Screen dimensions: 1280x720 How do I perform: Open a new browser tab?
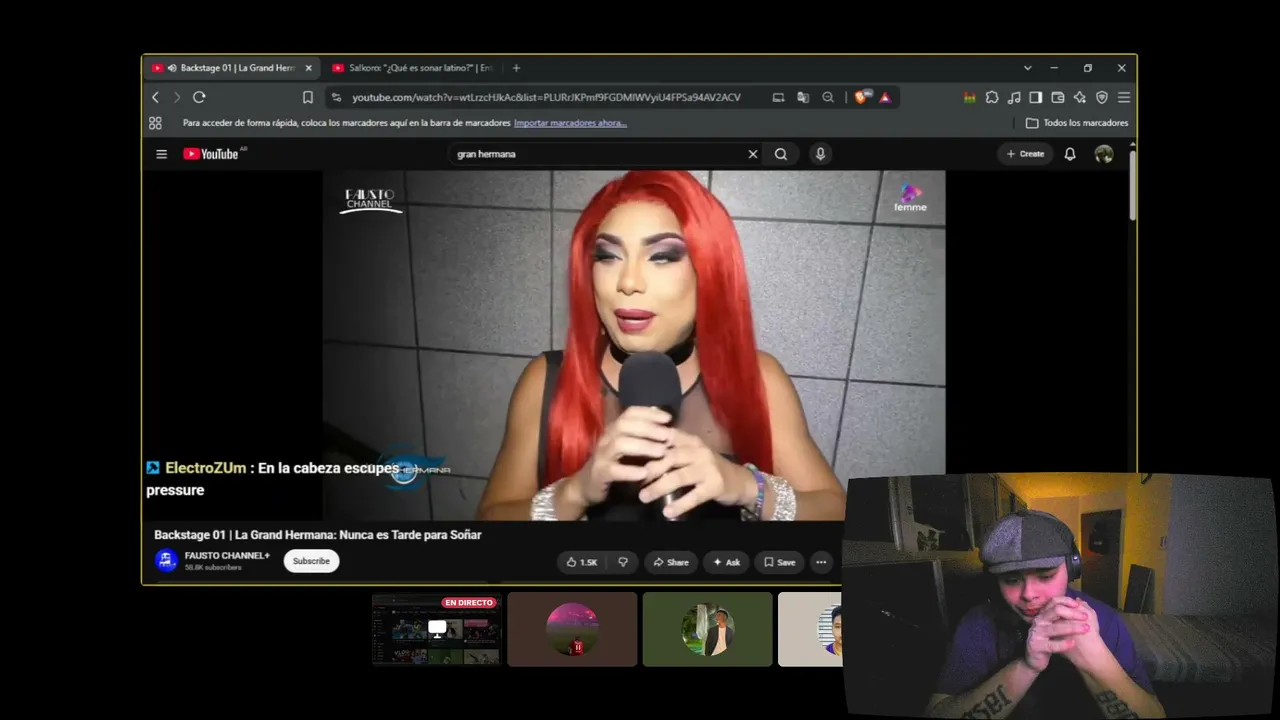(516, 68)
